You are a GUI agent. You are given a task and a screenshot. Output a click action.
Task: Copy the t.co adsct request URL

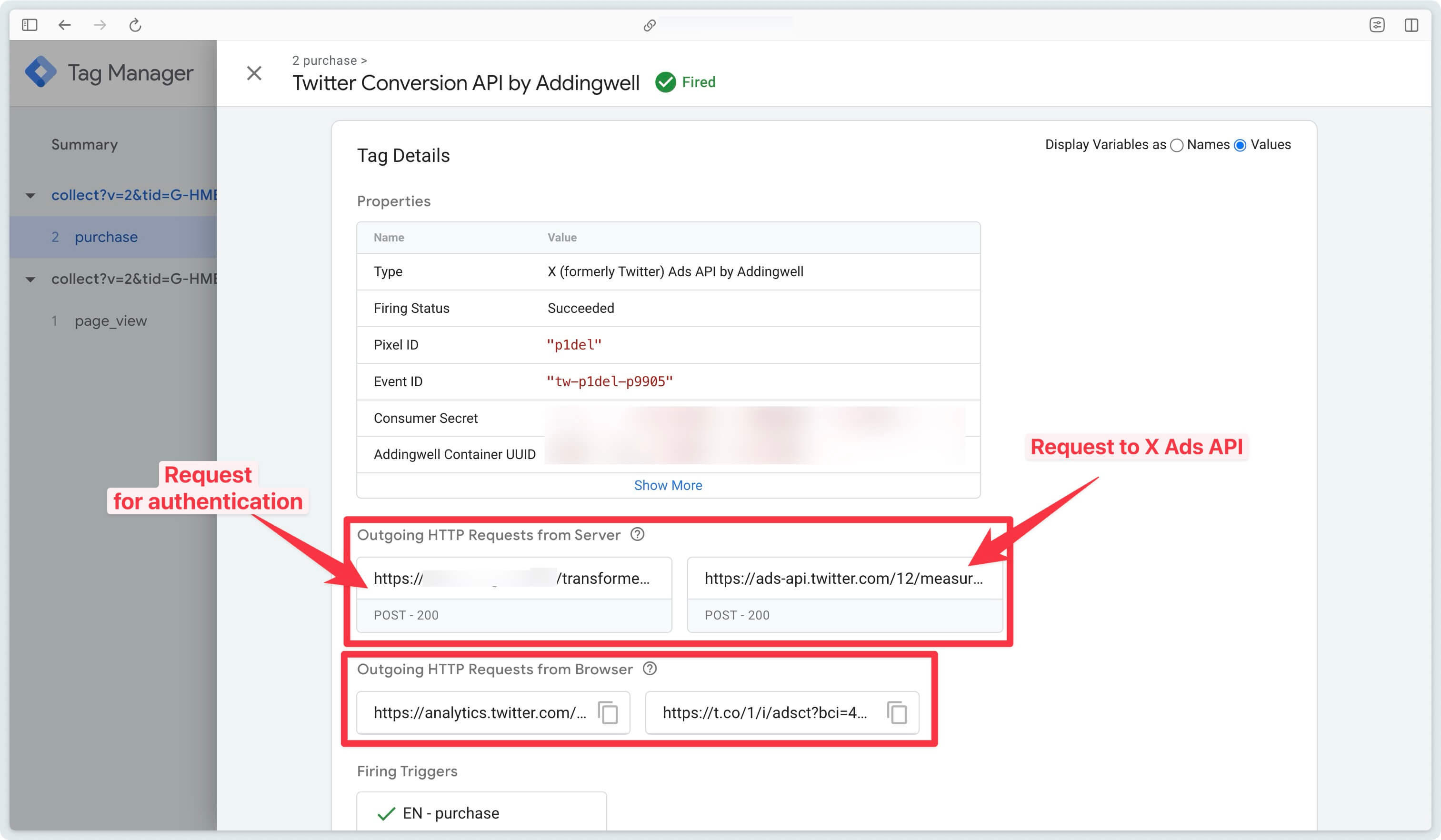click(x=897, y=712)
